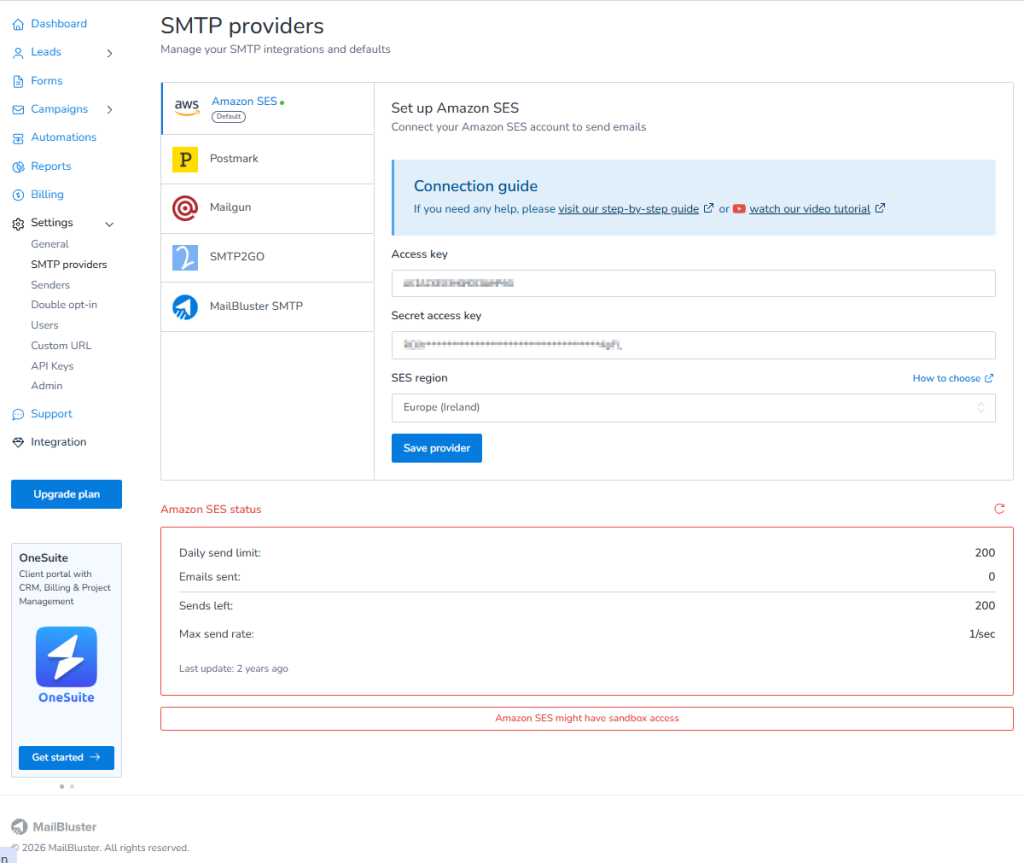Open Users settings page
This screenshot has width=1024, height=863.
(44, 325)
